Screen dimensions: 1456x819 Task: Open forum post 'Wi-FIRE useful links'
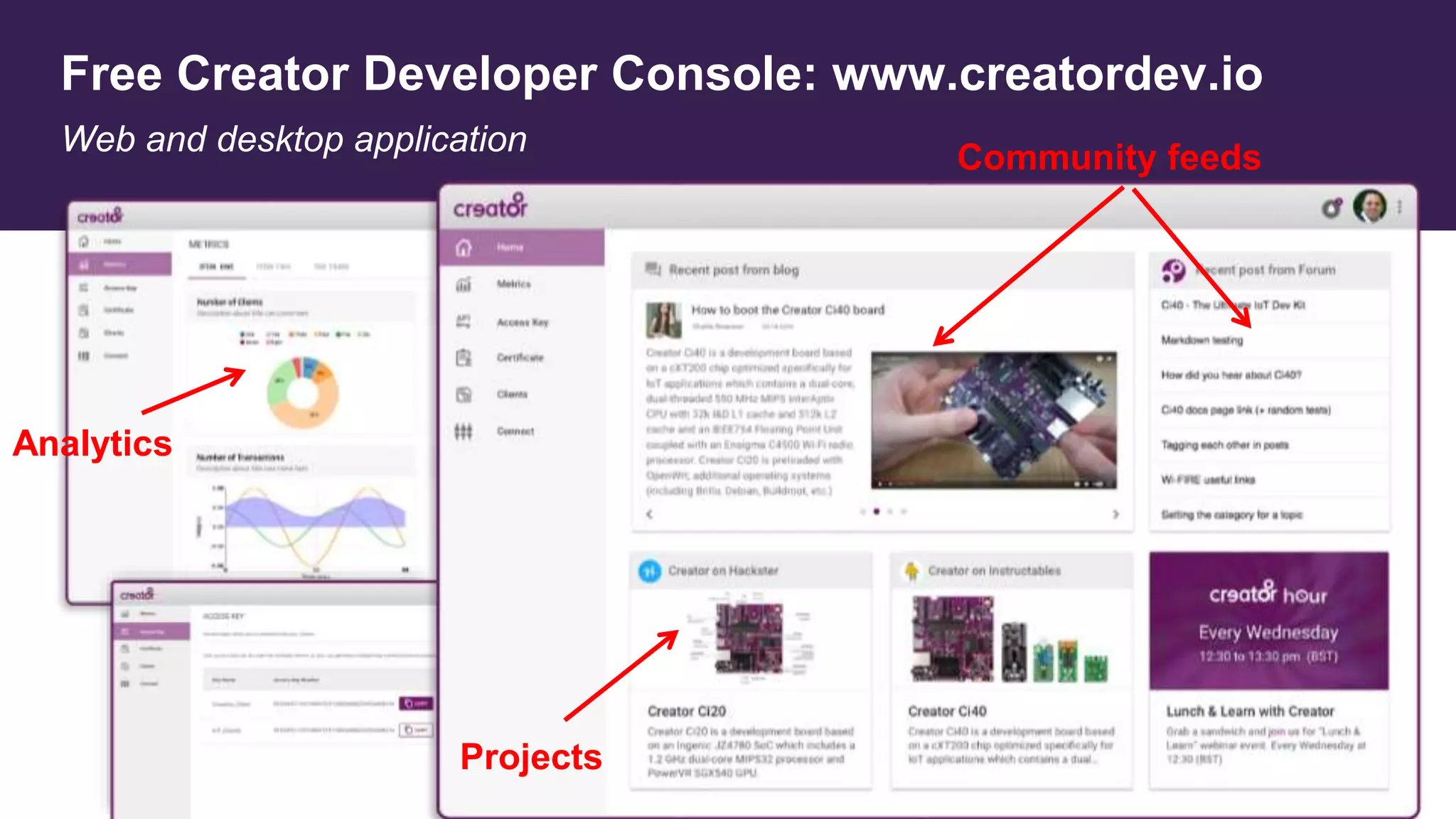point(1208,479)
